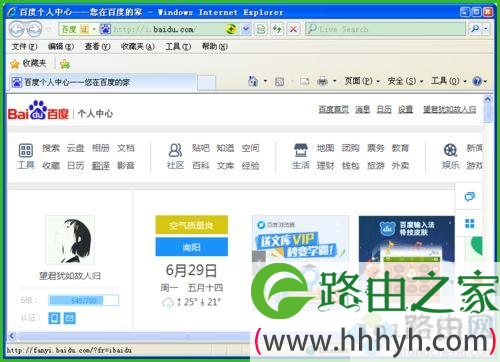Click the search magnifier button
The image size is (500, 362).
475,29
